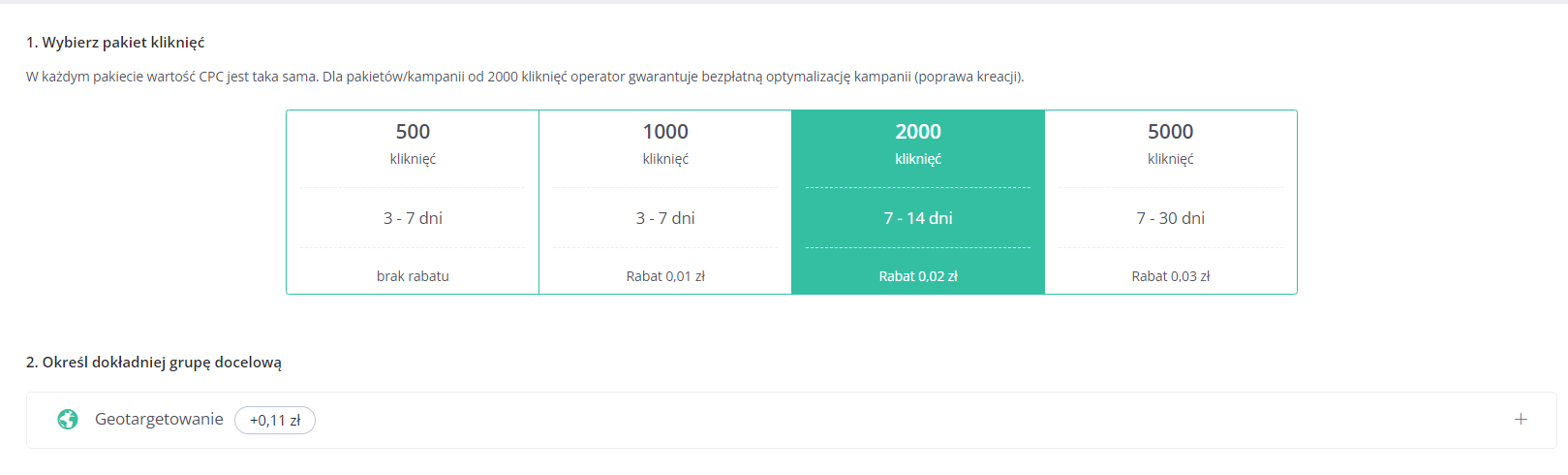Select the 5000 kliknięć package
This screenshot has width=1568, height=475.
tap(1170, 202)
